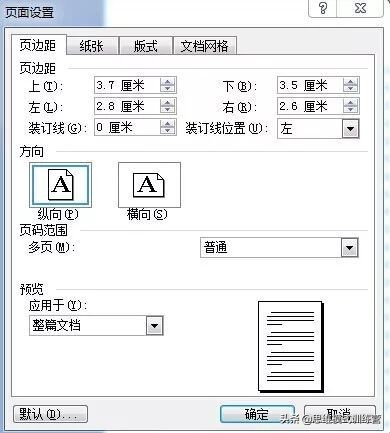Switch to the 页边距 tab

tap(38, 45)
